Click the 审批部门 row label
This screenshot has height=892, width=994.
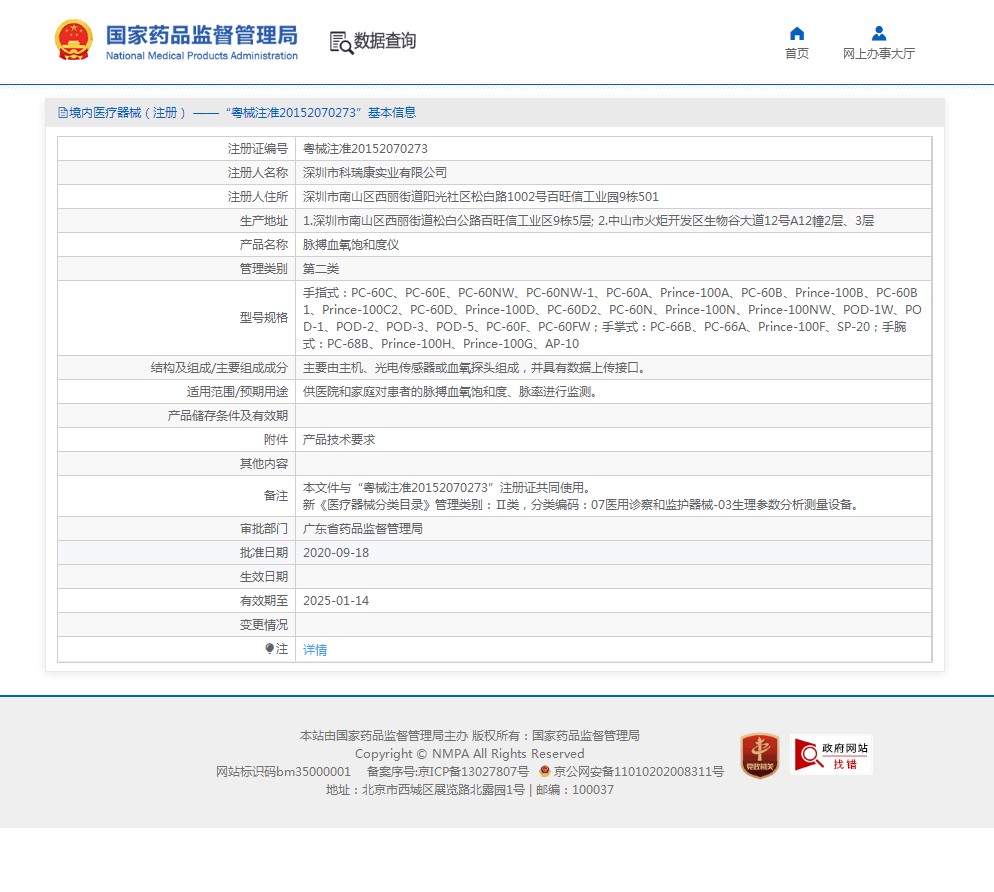[x=264, y=529]
